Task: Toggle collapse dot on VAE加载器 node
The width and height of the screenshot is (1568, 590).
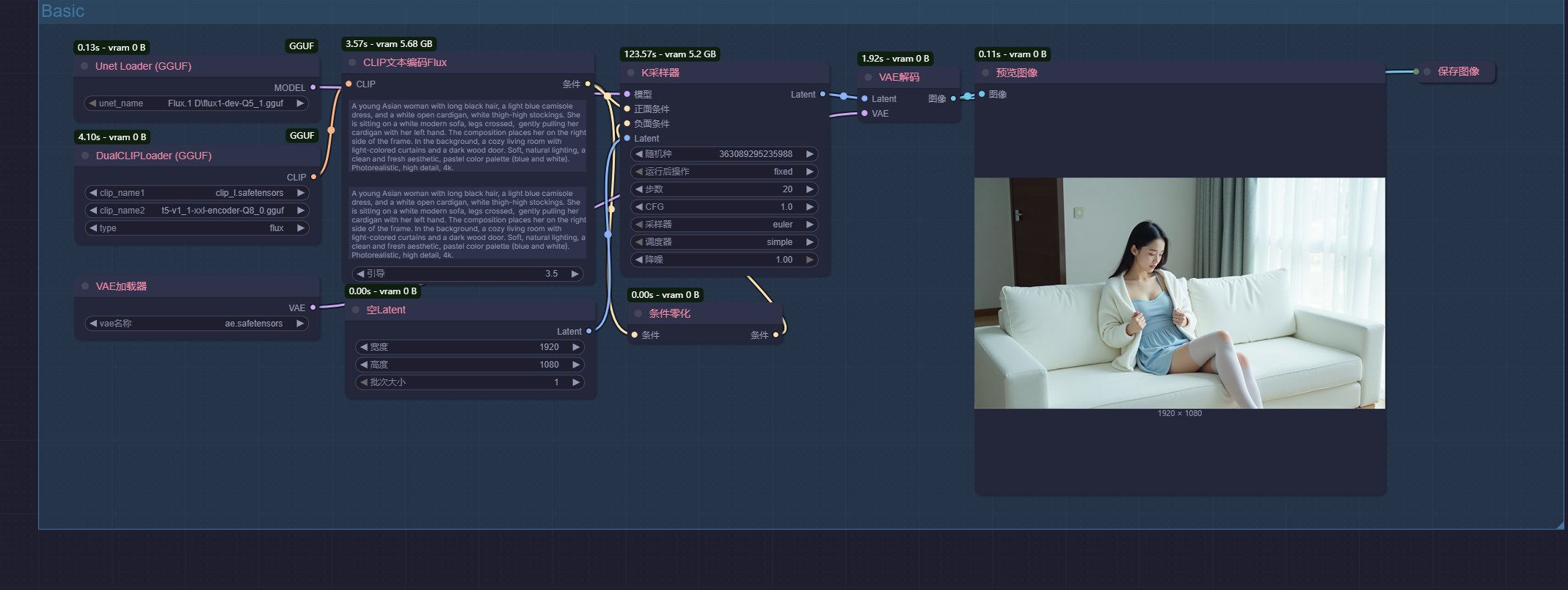Action: [x=85, y=286]
